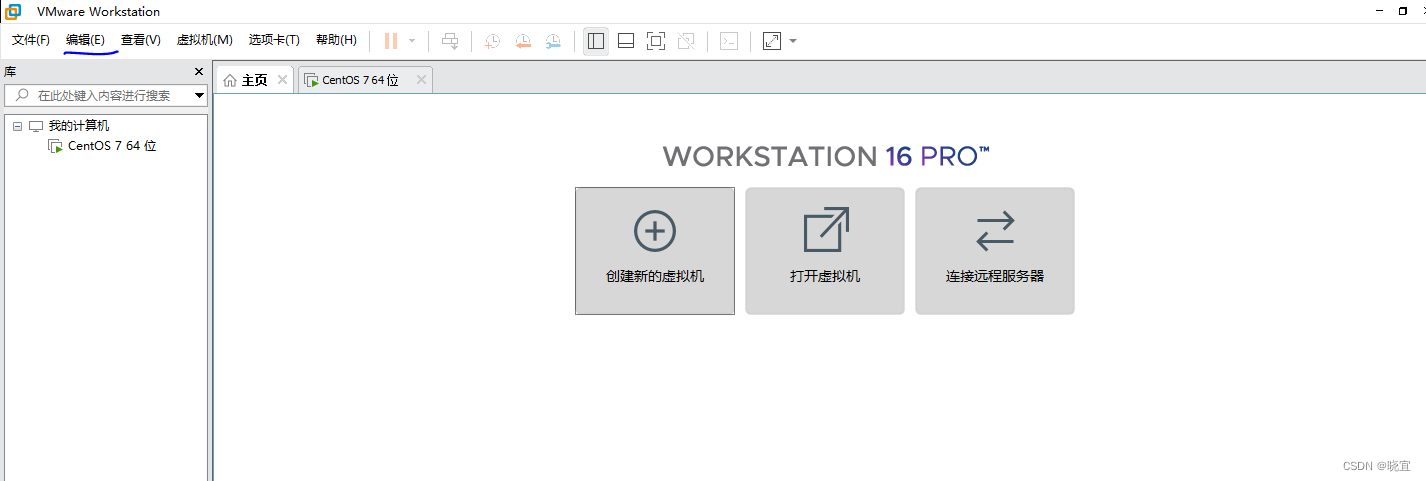Close the 库 library panel
This screenshot has width=1426, height=481.
tap(199, 72)
